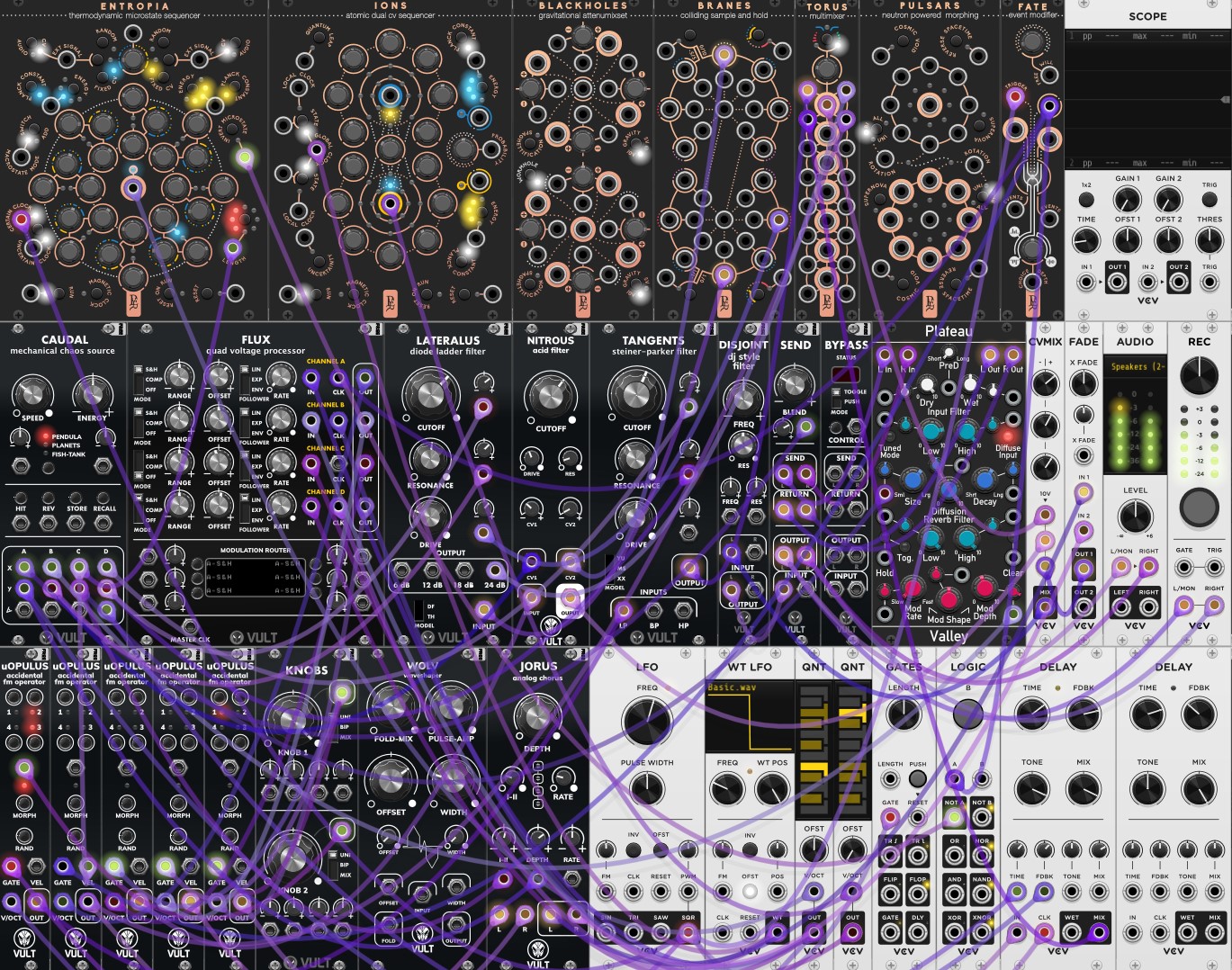Click the Caudal RECALL button
Screen dimensions: 1232x970
104,497
